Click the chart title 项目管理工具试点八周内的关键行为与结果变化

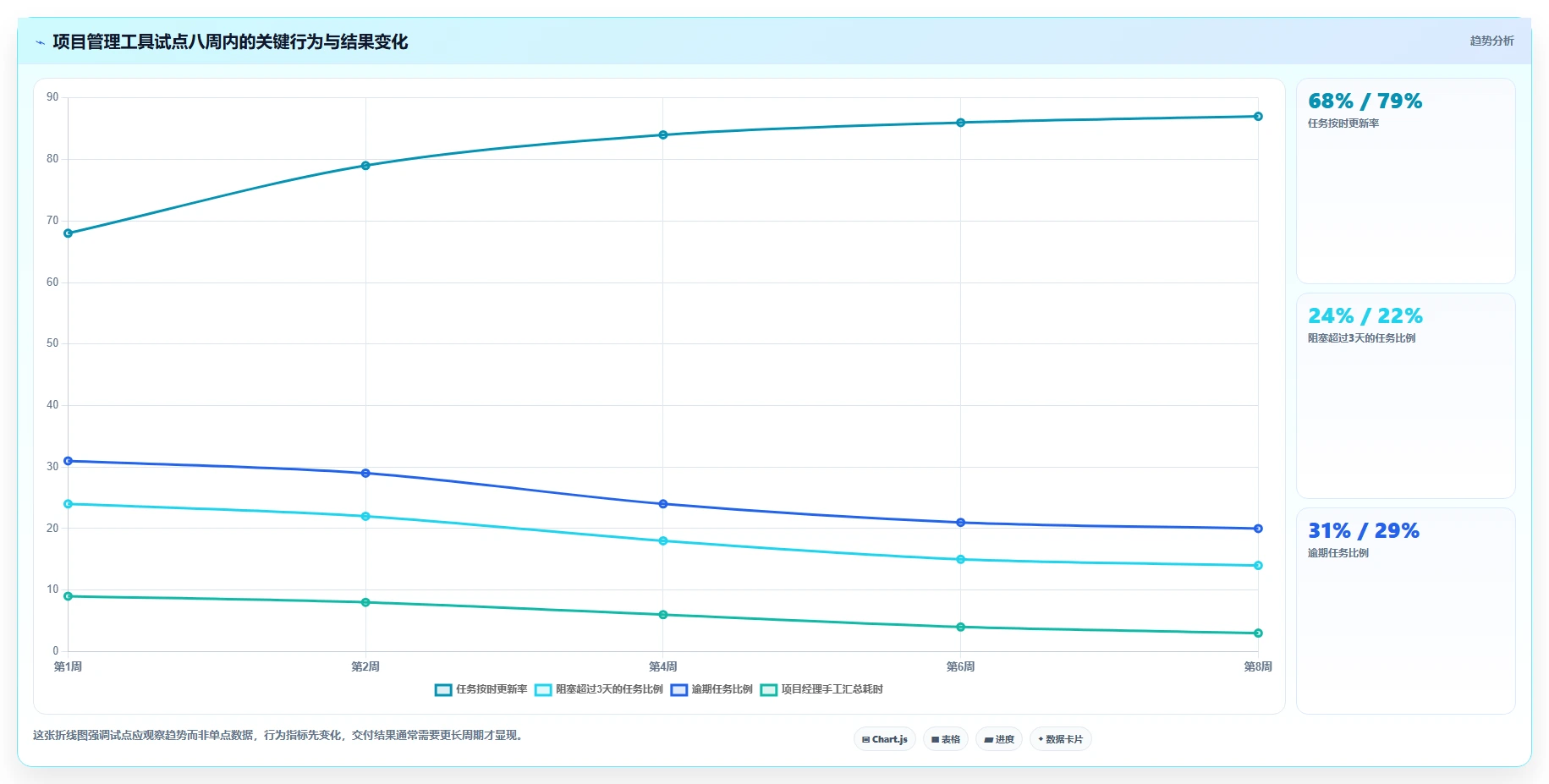point(230,41)
